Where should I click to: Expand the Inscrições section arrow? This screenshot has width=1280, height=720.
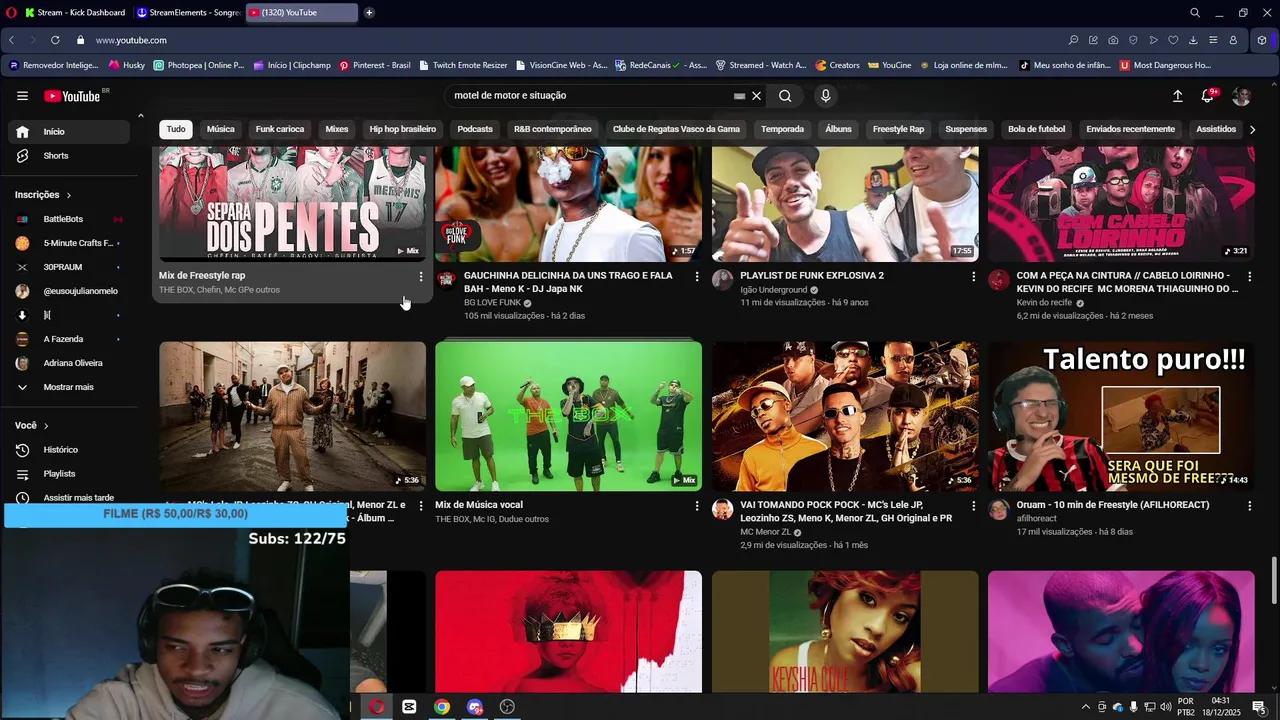pyautogui.click(x=68, y=195)
